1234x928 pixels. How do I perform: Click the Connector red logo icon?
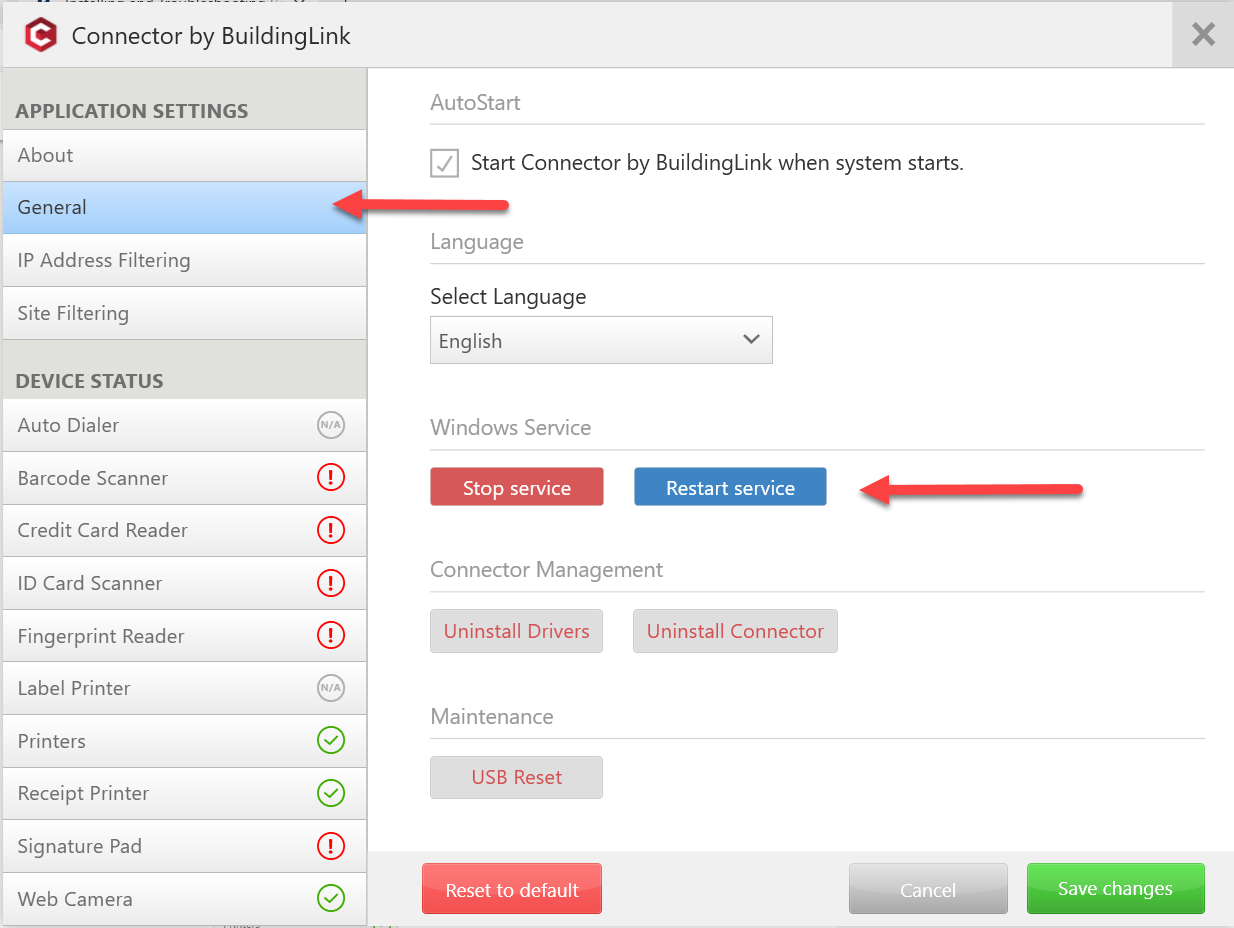(41, 35)
